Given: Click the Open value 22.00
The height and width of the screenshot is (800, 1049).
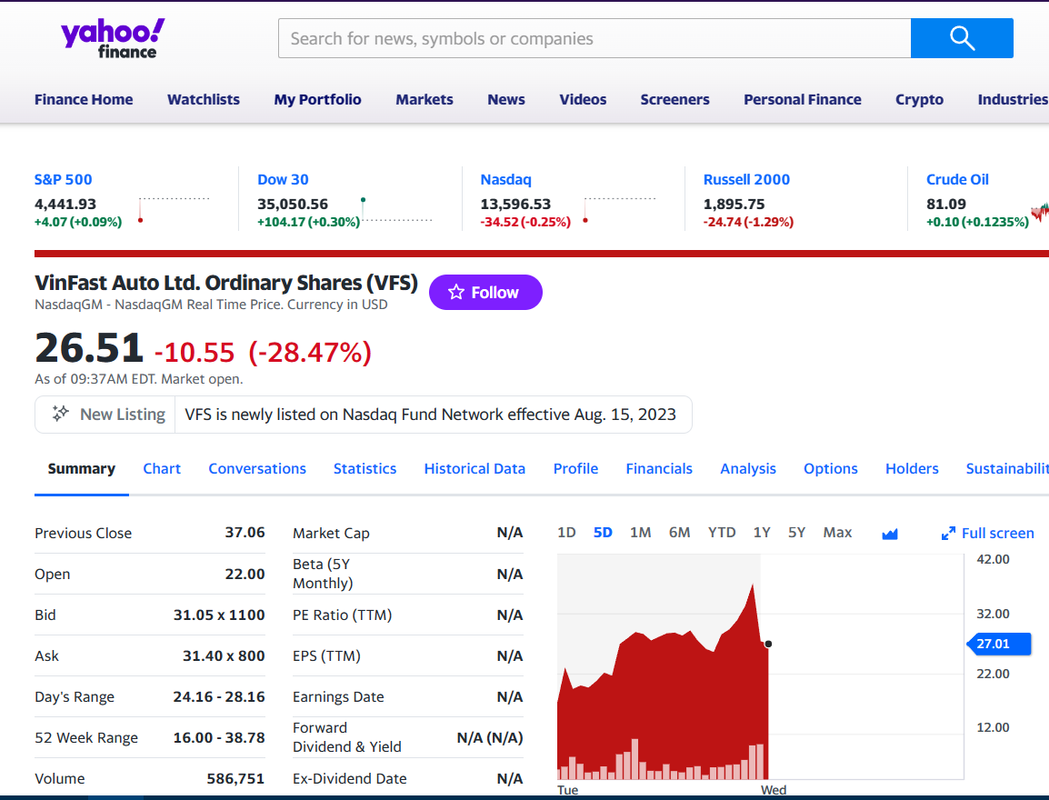Looking at the screenshot, I should (x=245, y=574).
